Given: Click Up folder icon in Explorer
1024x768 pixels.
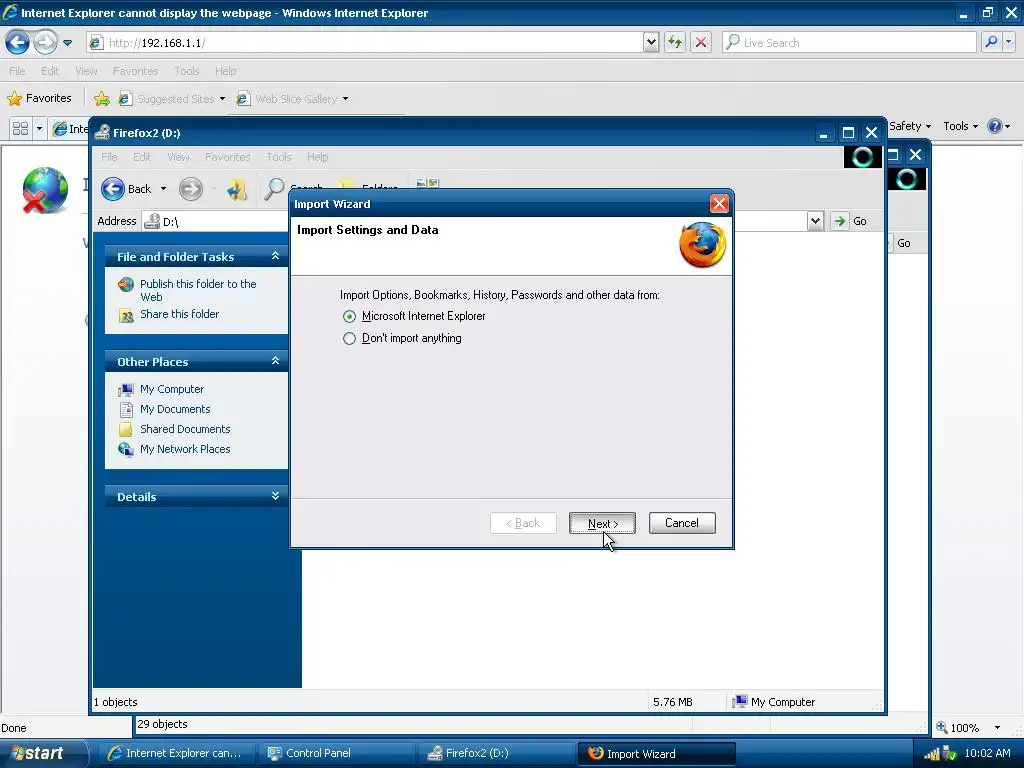Looking at the screenshot, I should tap(236, 189).
